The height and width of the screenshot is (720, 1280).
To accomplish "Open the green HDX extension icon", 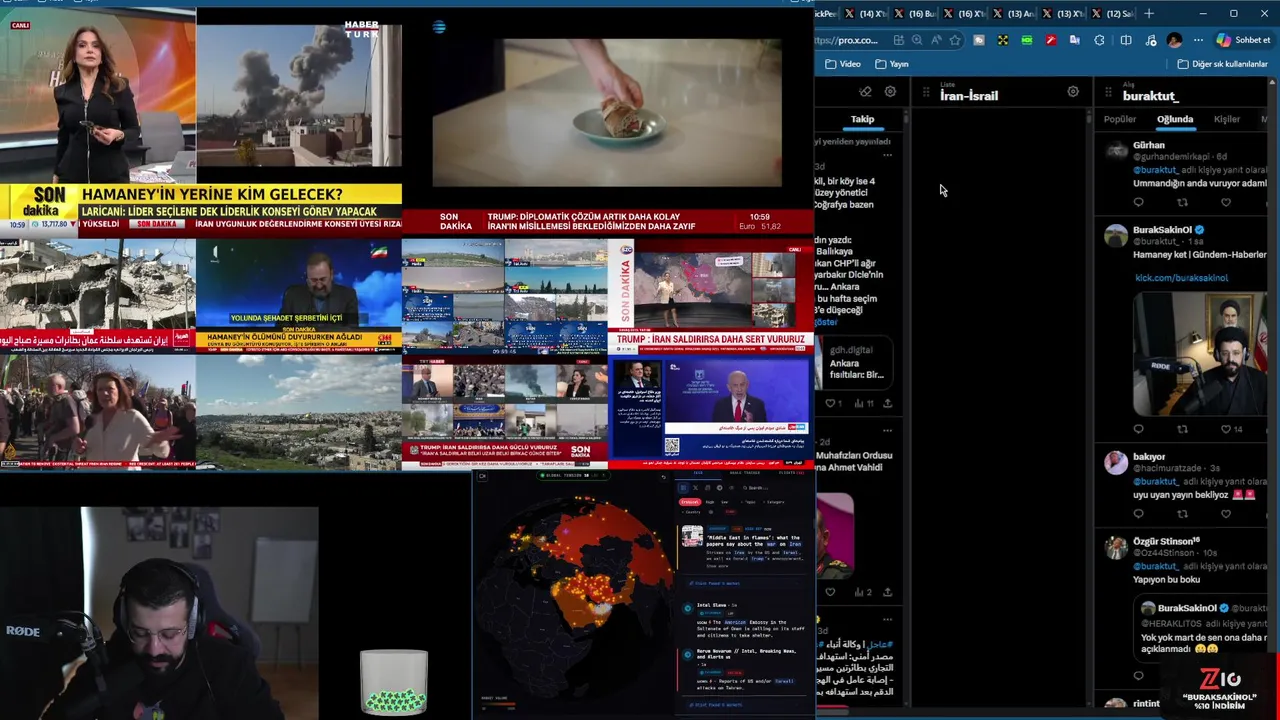I will tap(1027, 40).
